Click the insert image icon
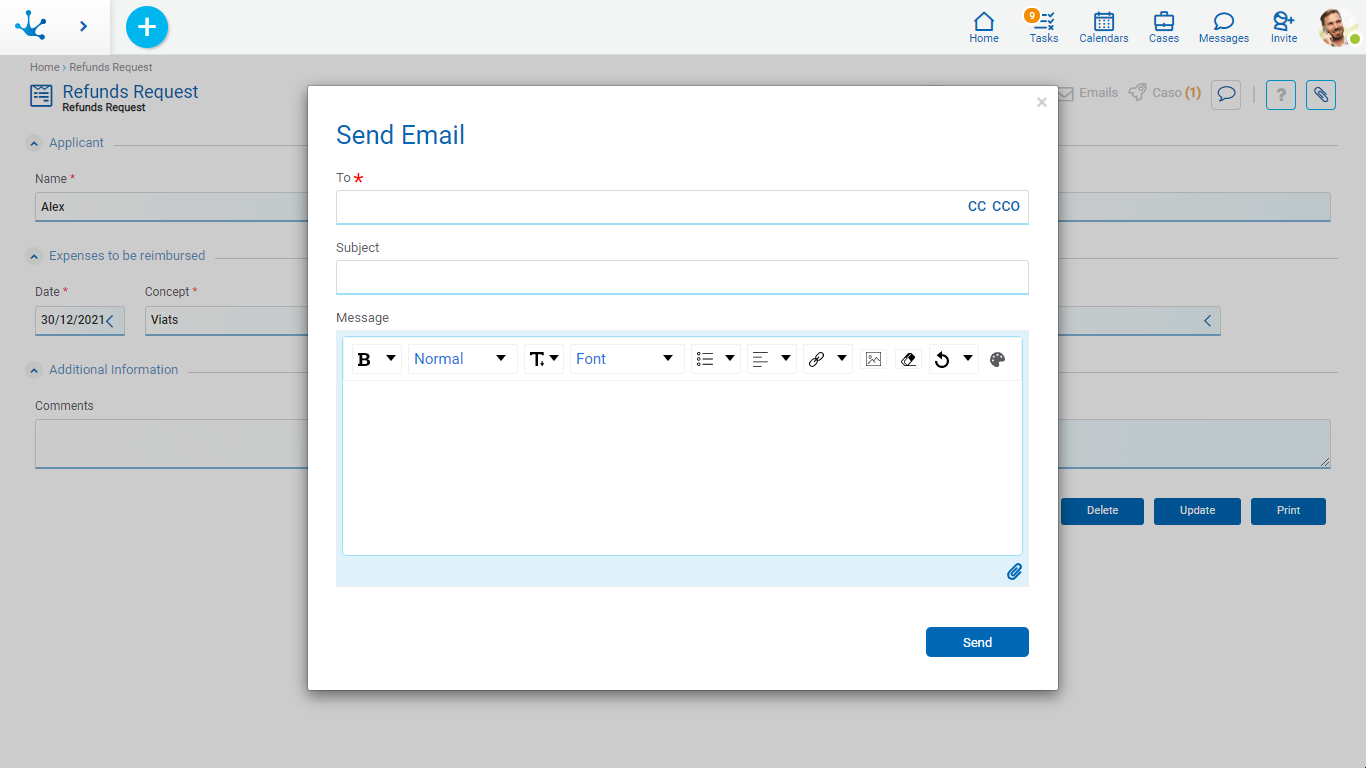The width and height of the screenshot is (1366, 768). 873,359
